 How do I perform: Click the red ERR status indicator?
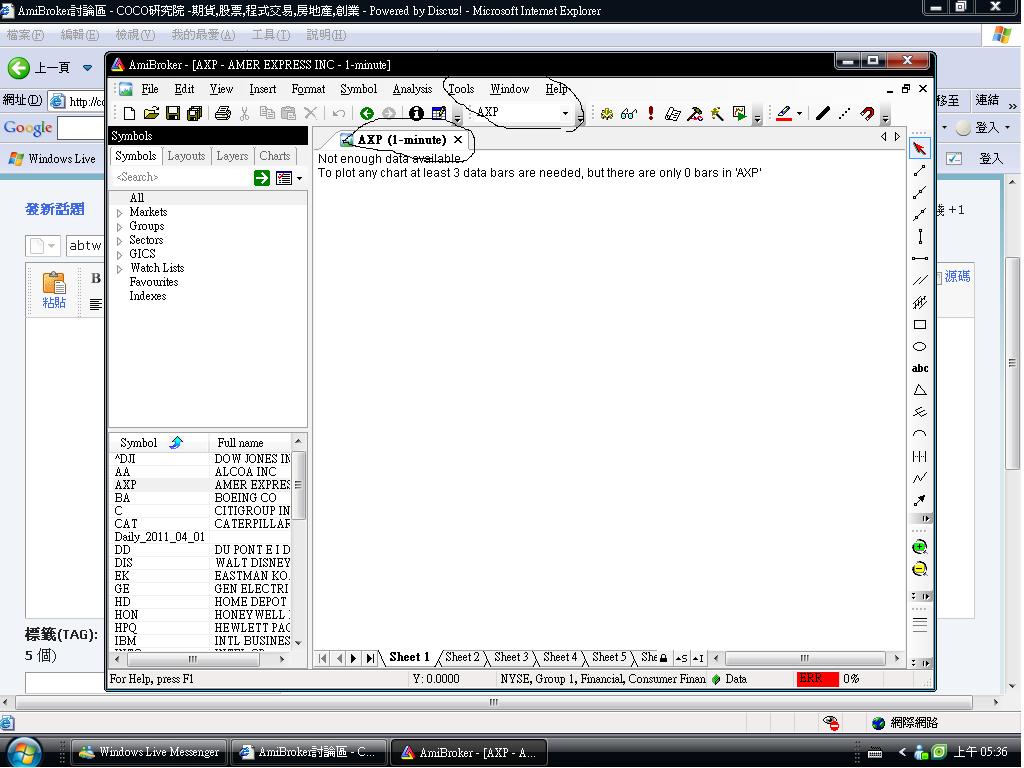[817, 679]
